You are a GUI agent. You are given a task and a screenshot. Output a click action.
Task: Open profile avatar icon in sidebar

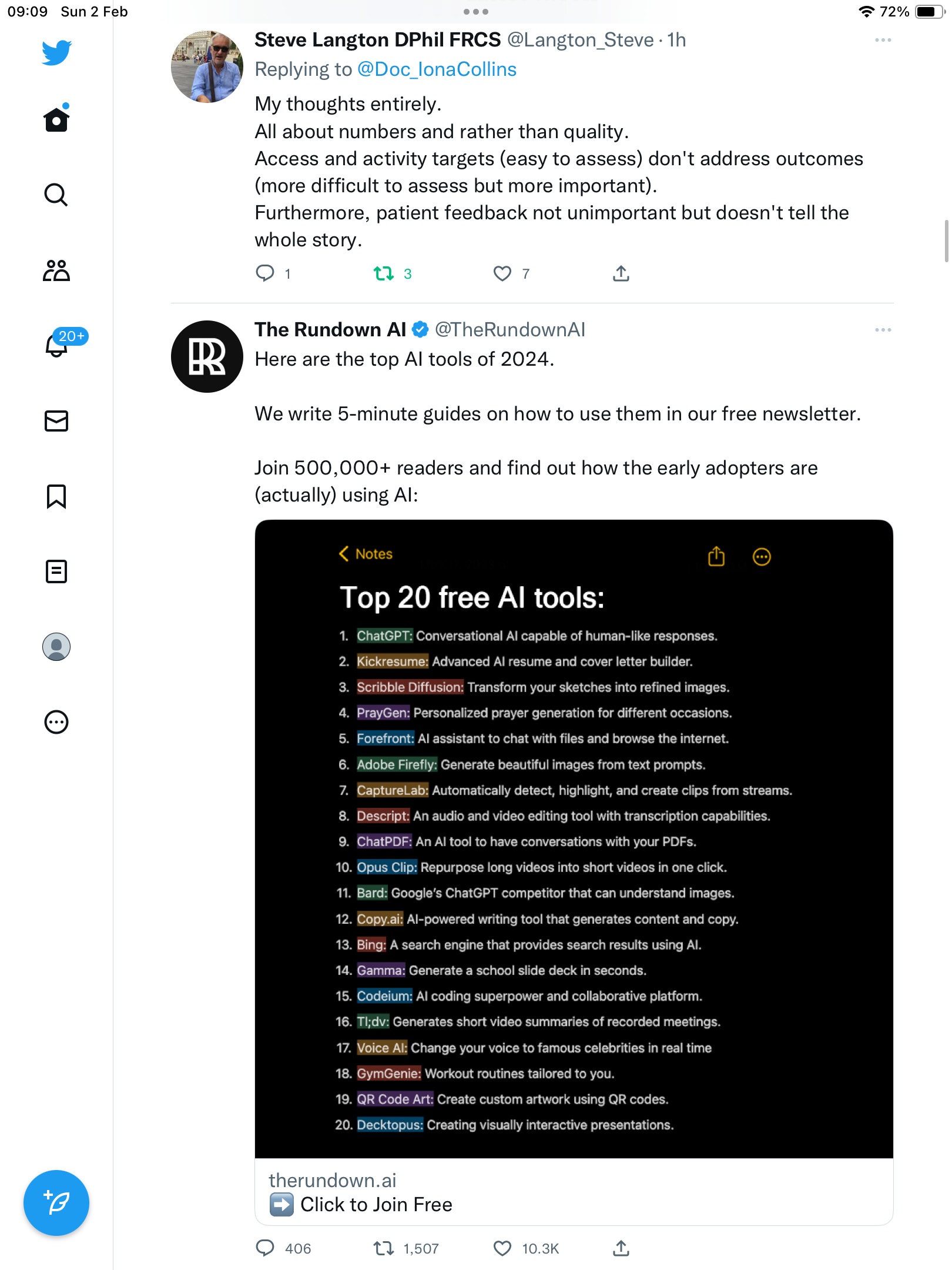coord(56,647)
